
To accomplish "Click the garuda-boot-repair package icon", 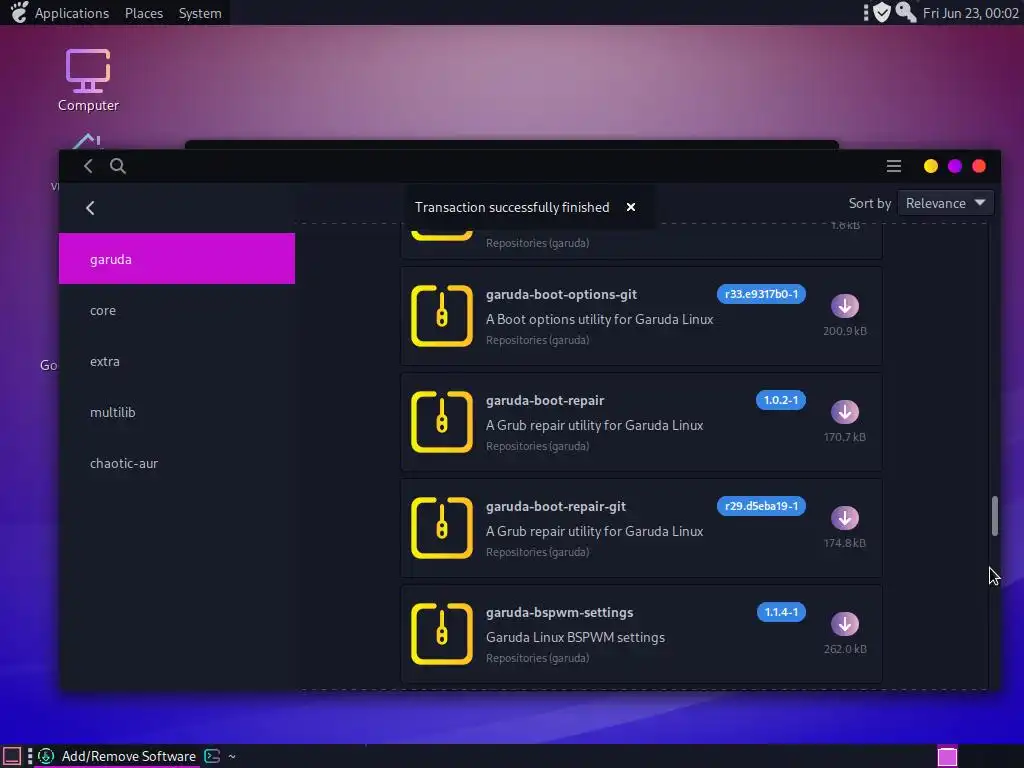I will coord(441,422).
